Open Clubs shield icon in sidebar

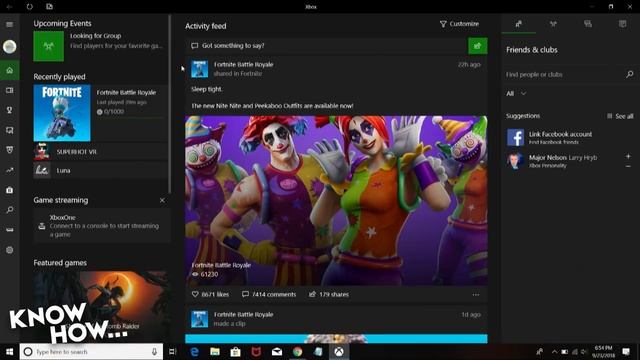9,150
